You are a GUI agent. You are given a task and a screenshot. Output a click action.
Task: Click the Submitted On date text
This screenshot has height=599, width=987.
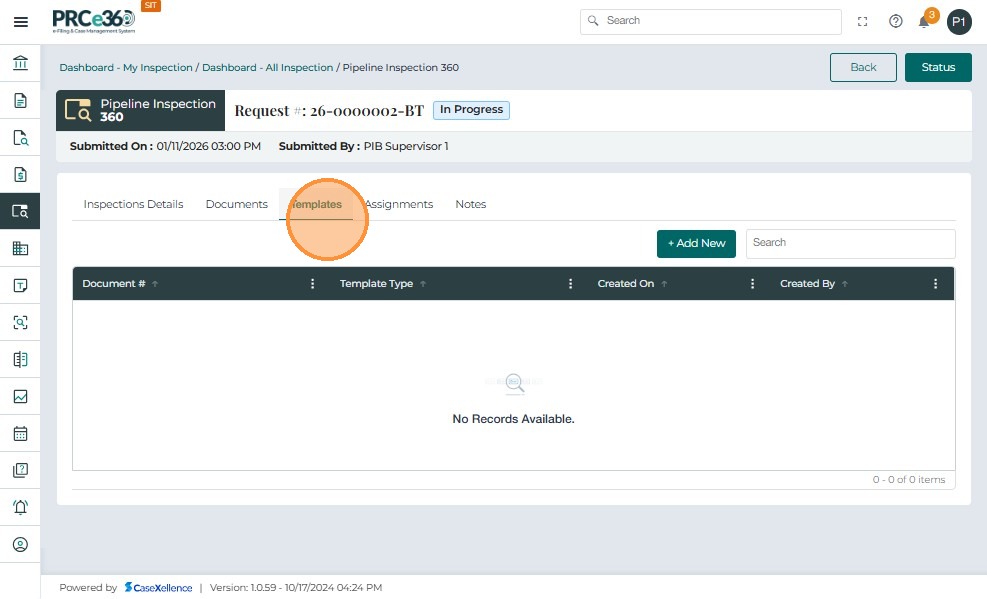coord(165,146)
